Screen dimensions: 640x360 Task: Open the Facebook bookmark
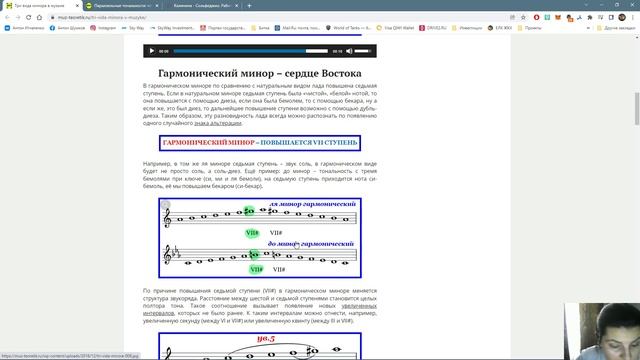[x=67, y=28]
